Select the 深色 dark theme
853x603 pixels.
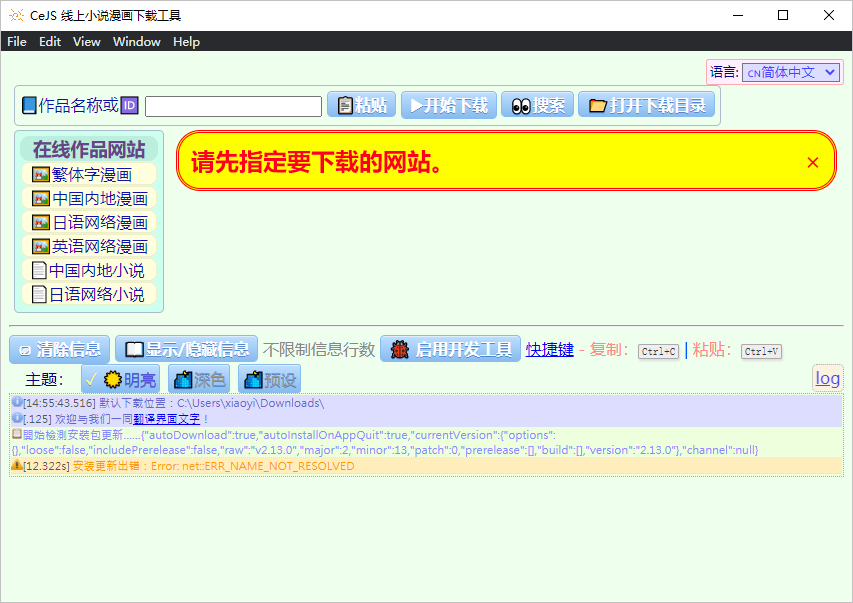[x=199, y=379]
